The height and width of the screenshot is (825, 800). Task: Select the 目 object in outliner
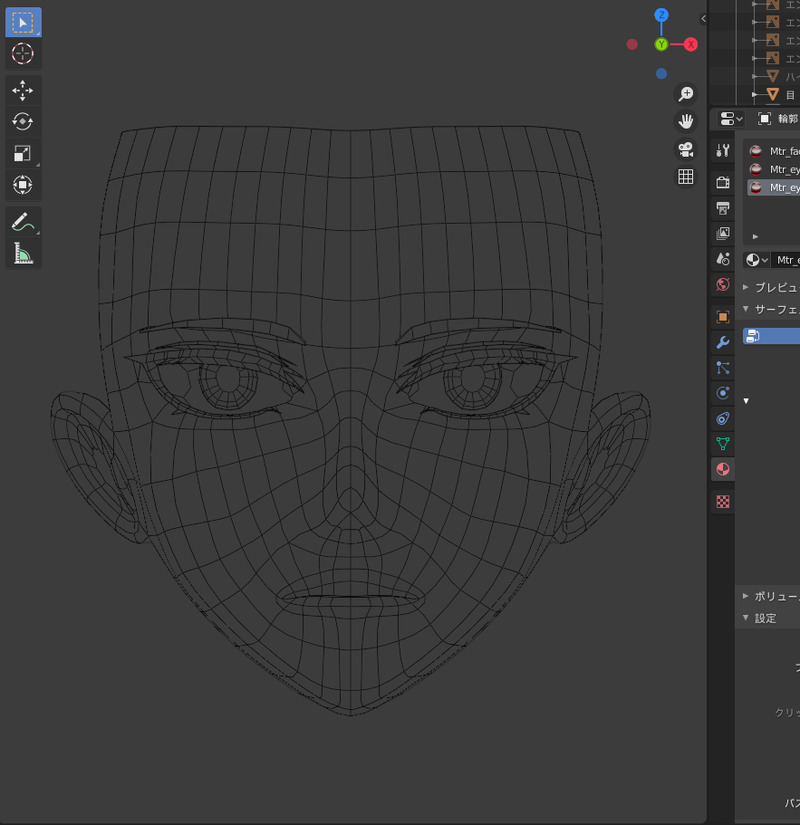point(789,95)
